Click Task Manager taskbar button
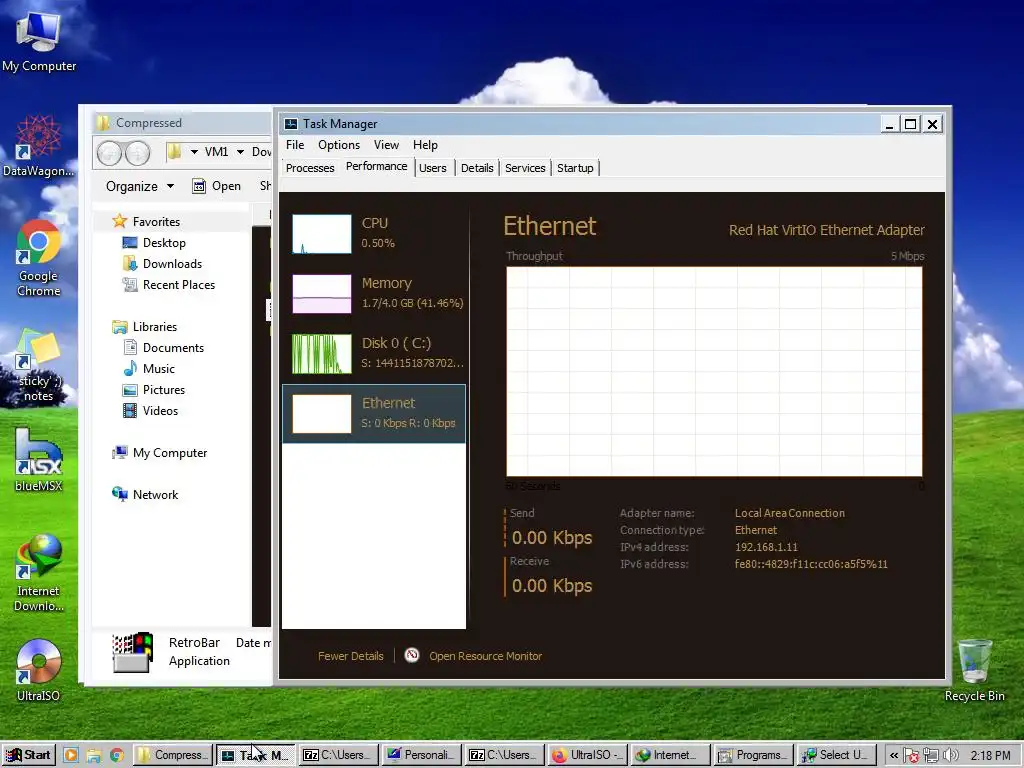Viewport: 1024px width, 768px height. 256,755
